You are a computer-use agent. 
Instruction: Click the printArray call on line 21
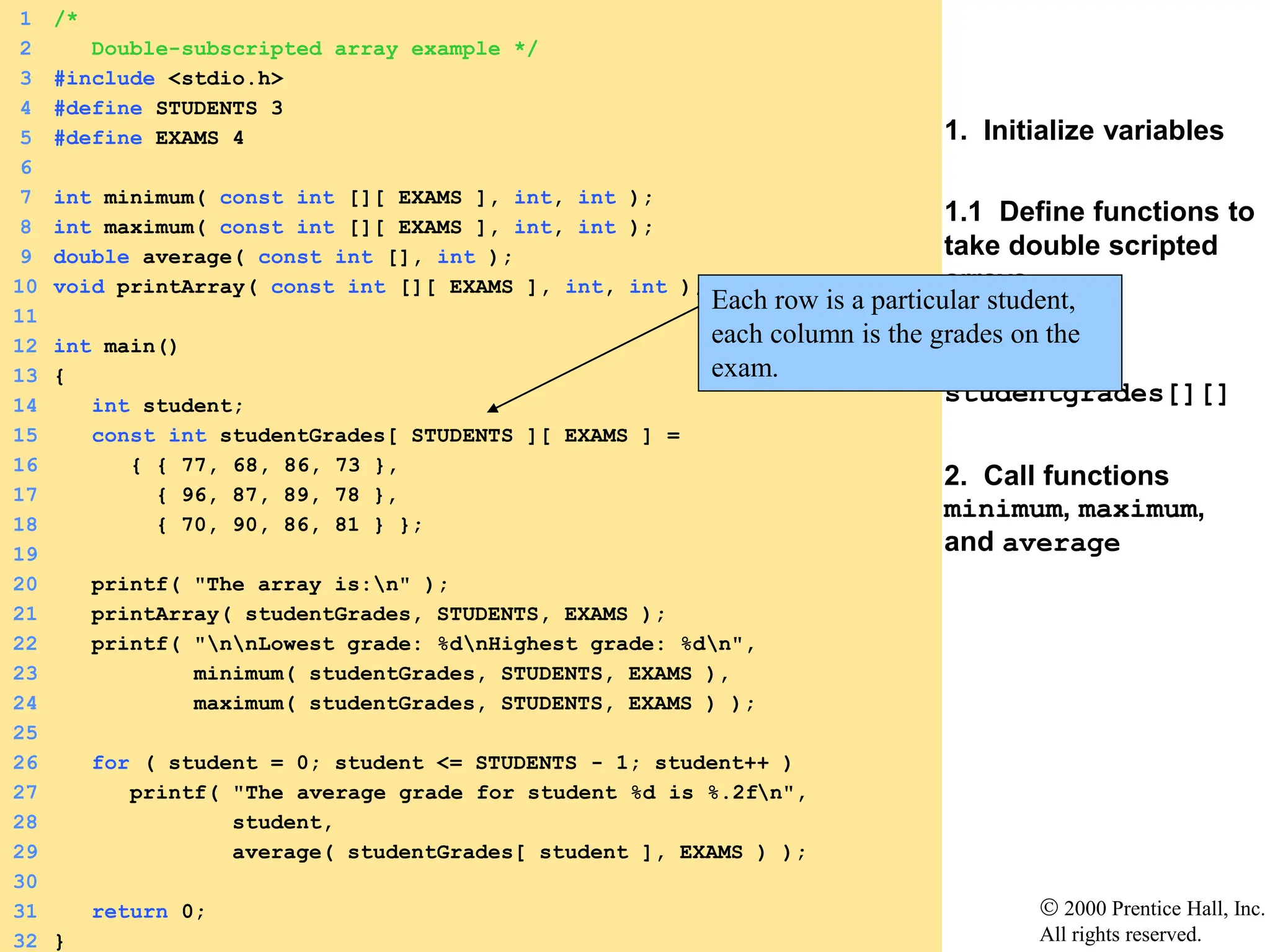(378, 614)
